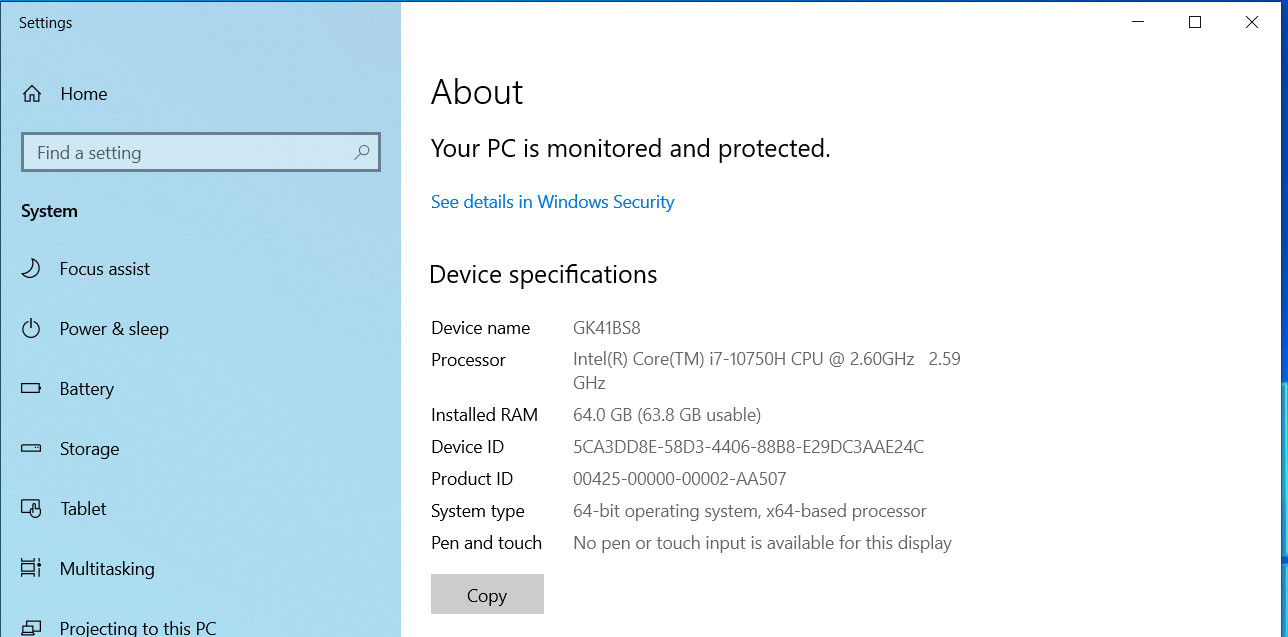Click the Projecting to this PC icon

(31, 628)
